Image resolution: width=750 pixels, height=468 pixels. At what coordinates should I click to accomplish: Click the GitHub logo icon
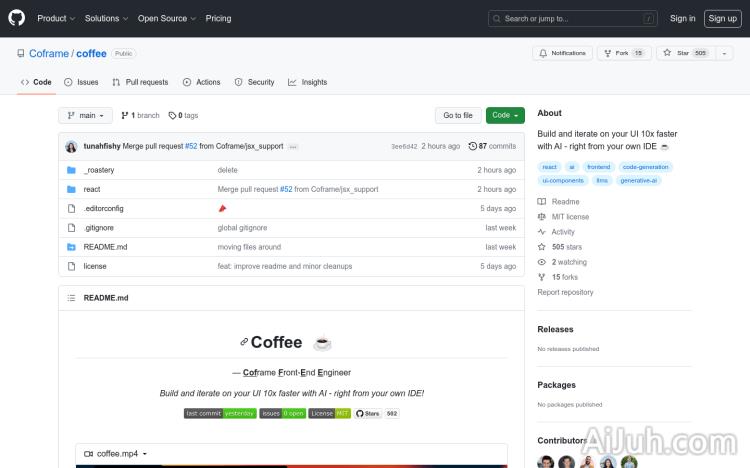(18, 18)
